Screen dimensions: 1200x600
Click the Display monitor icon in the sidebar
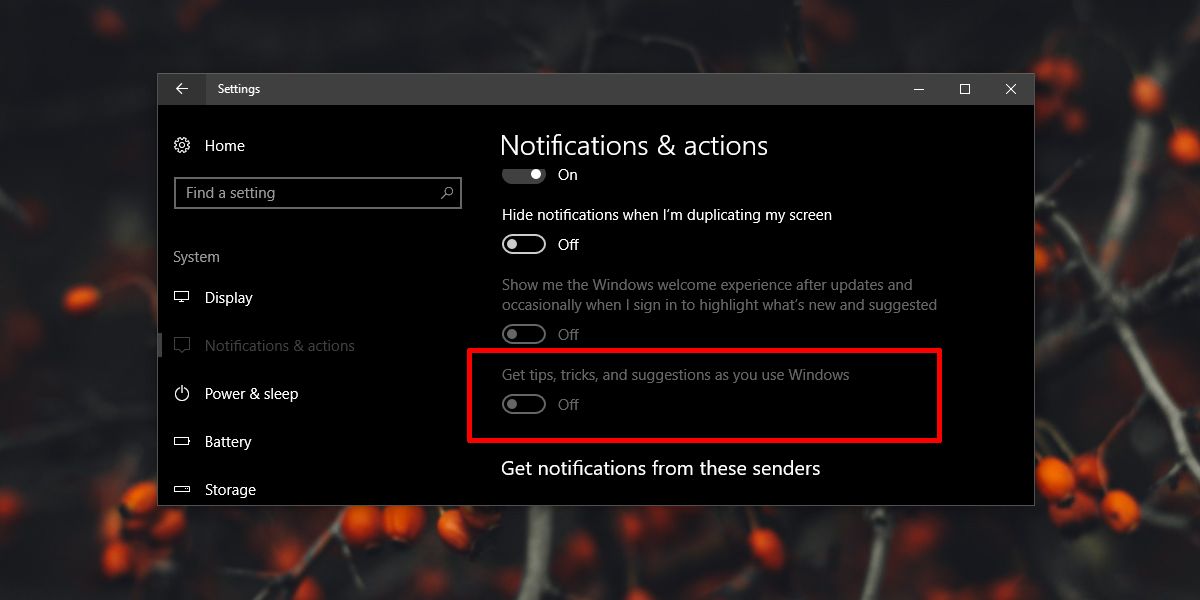click(182, 297)
